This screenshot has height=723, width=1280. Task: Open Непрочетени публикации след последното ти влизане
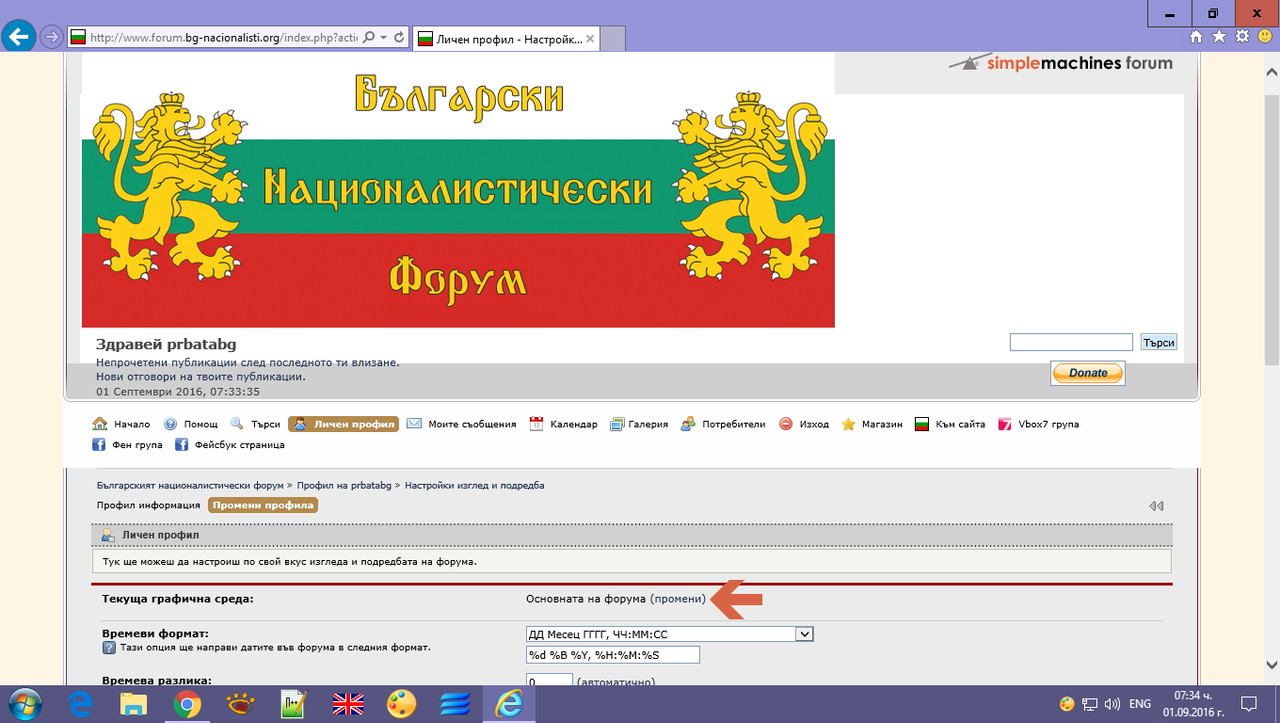248,362
